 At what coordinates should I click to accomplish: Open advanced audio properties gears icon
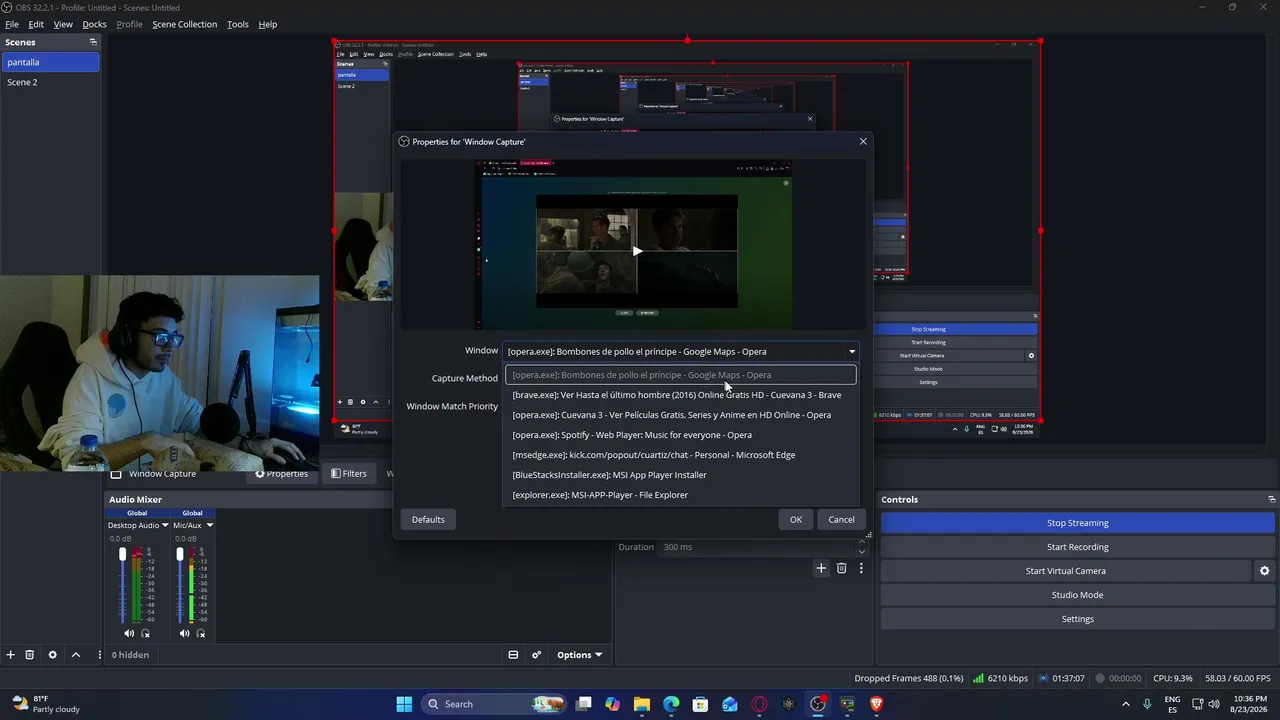(537, 655)
